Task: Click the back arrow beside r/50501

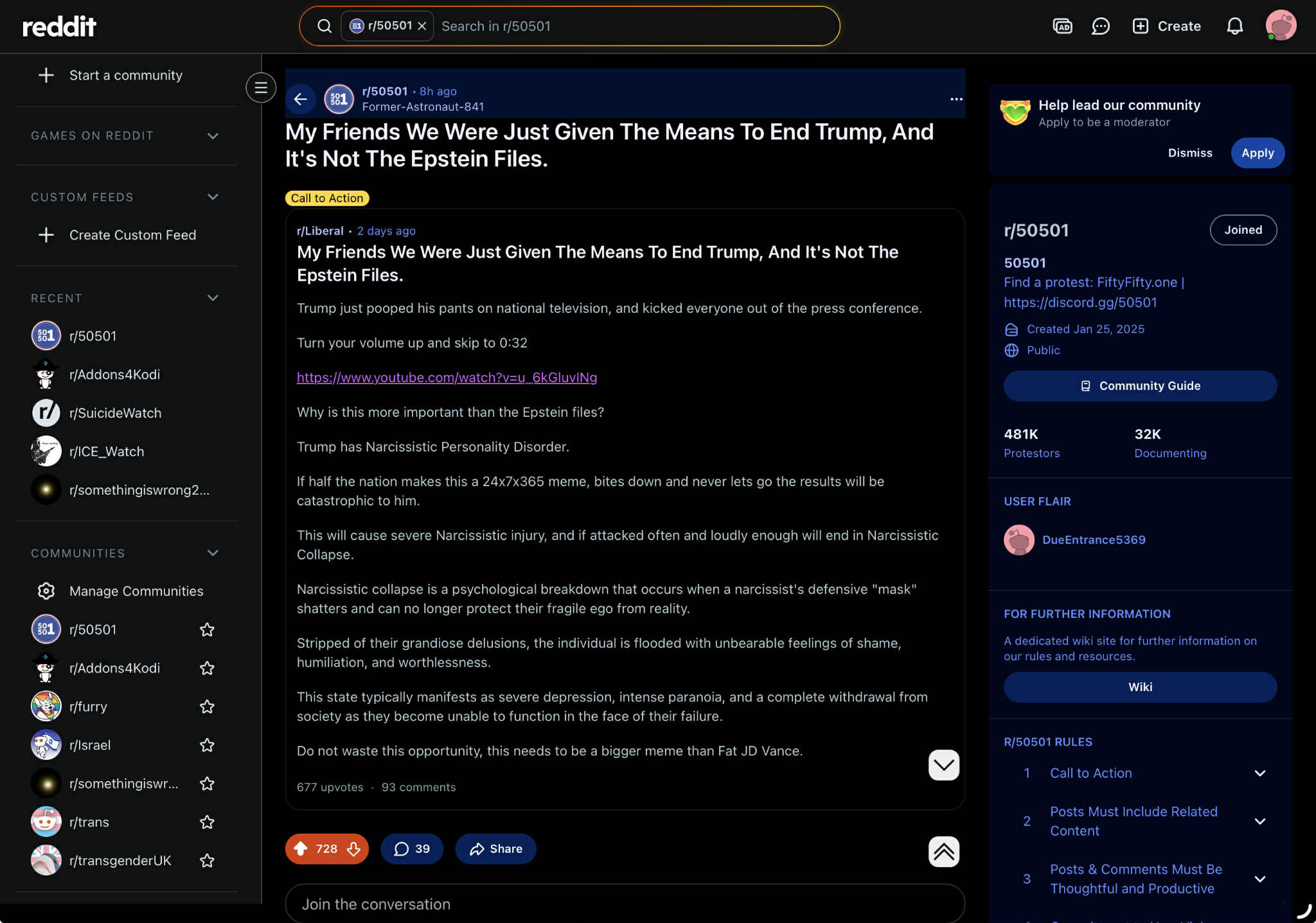Action: tap(300, 99)
